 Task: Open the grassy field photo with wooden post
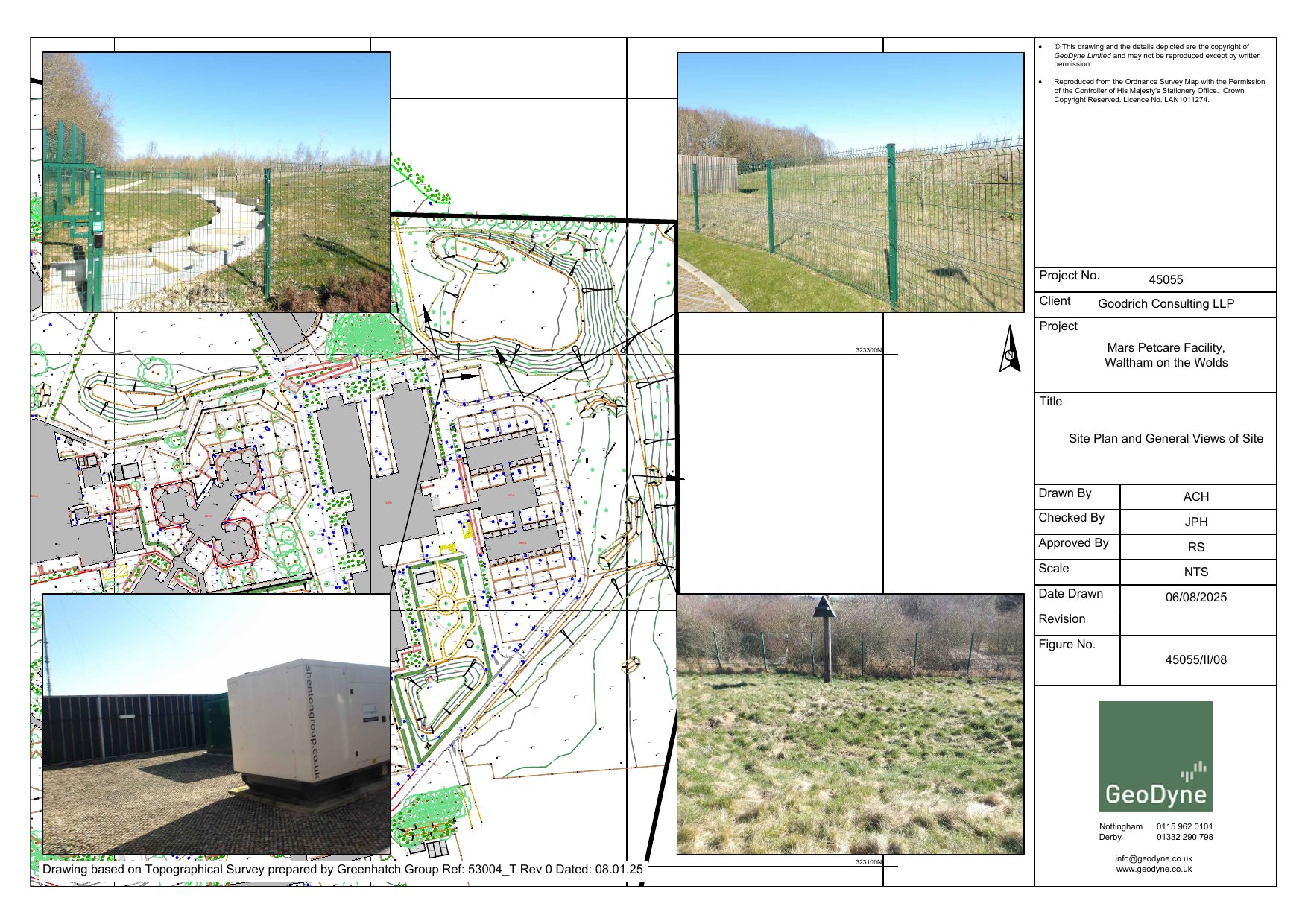coord(850,724)
